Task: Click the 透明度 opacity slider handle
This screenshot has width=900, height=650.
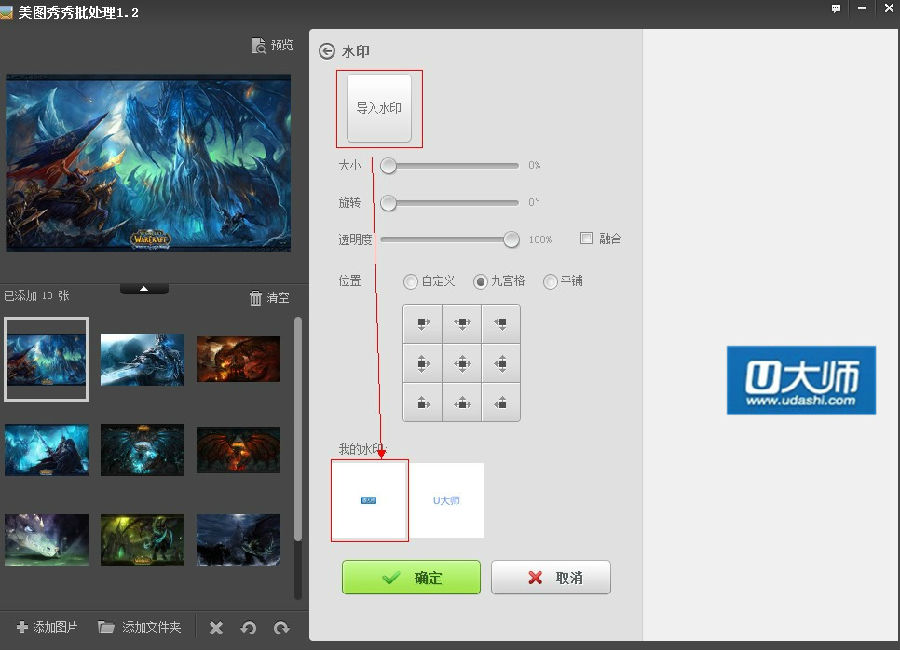Action: tap(511, 239)
